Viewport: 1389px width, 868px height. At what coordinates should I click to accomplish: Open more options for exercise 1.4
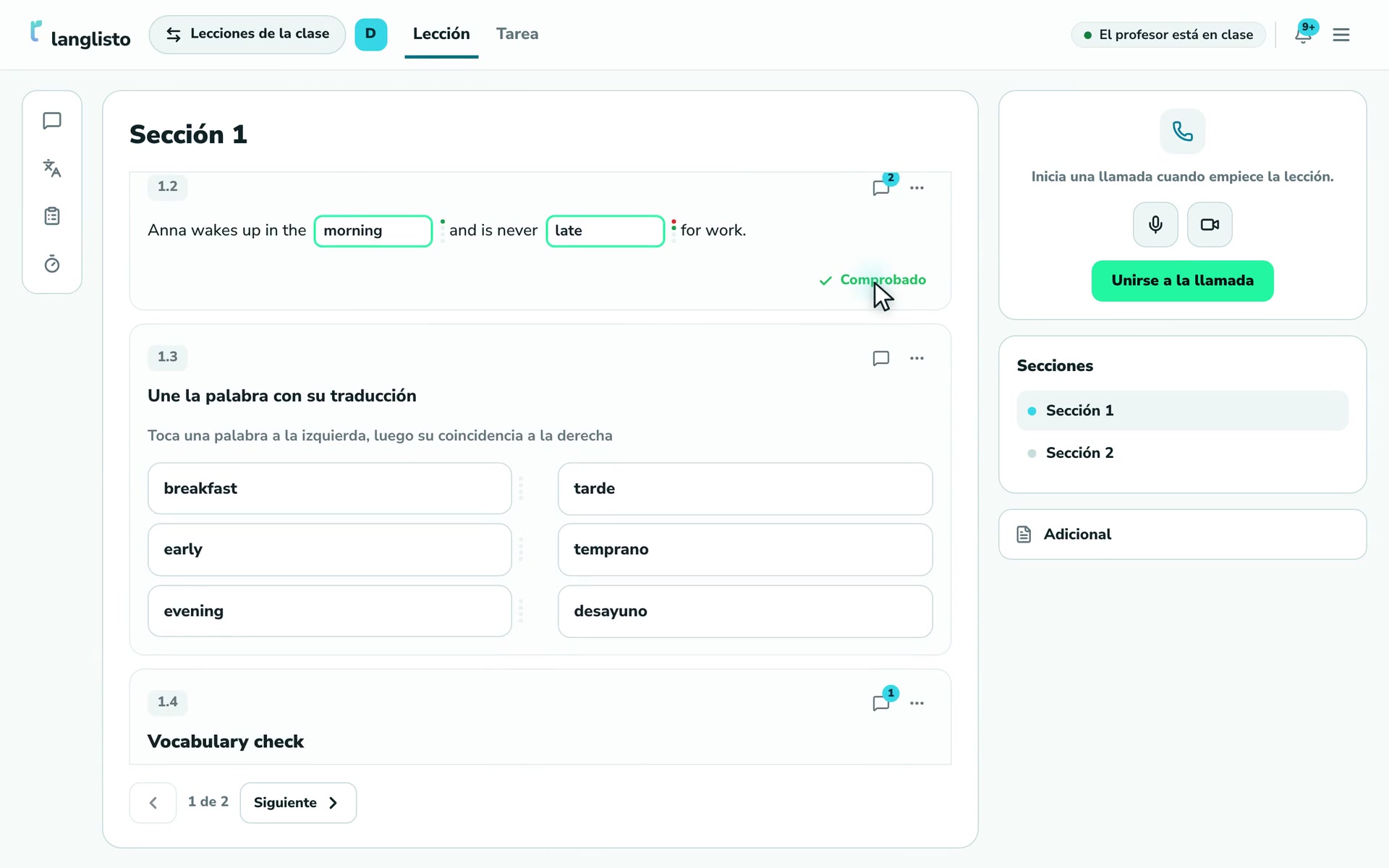[917, 703]
